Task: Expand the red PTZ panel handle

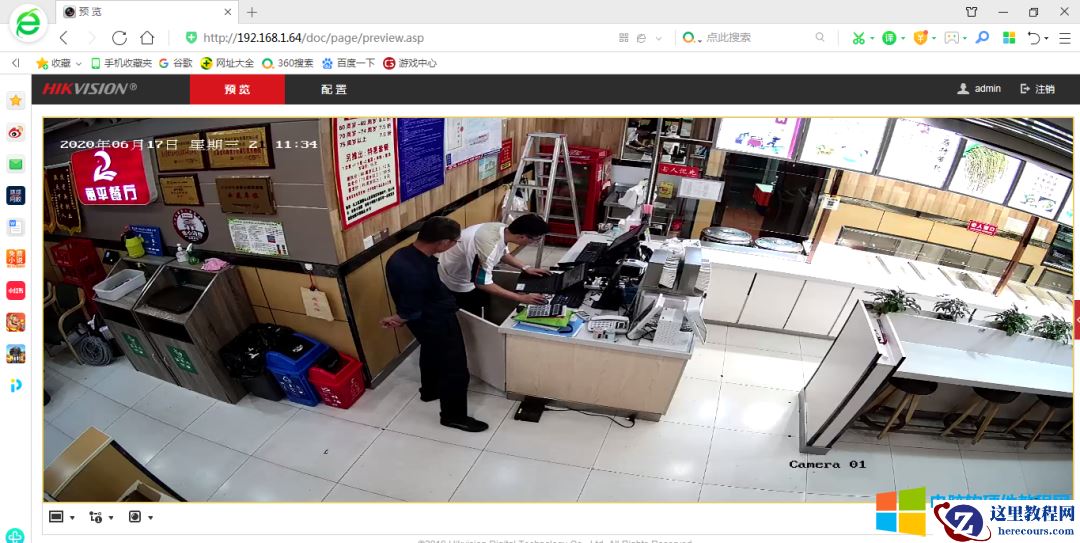Action: click(x=1077, y=319)
